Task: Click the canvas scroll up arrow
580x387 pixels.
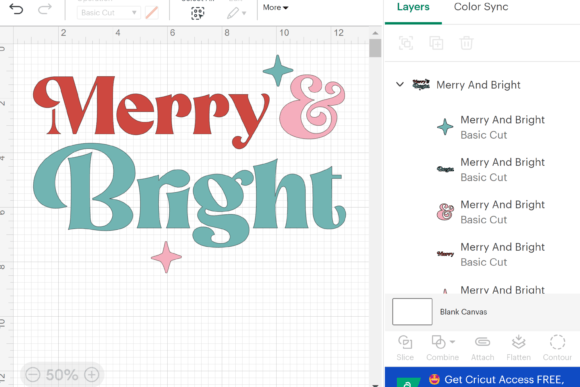Action: point(375,33)
